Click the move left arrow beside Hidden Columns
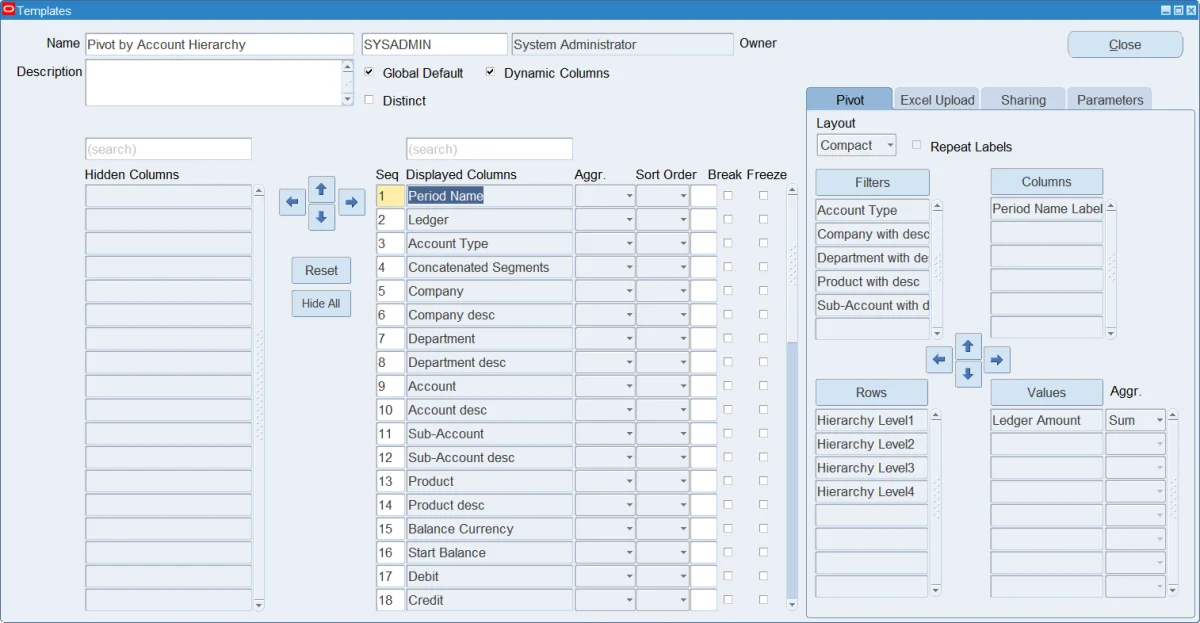 [x=292, y=202]
